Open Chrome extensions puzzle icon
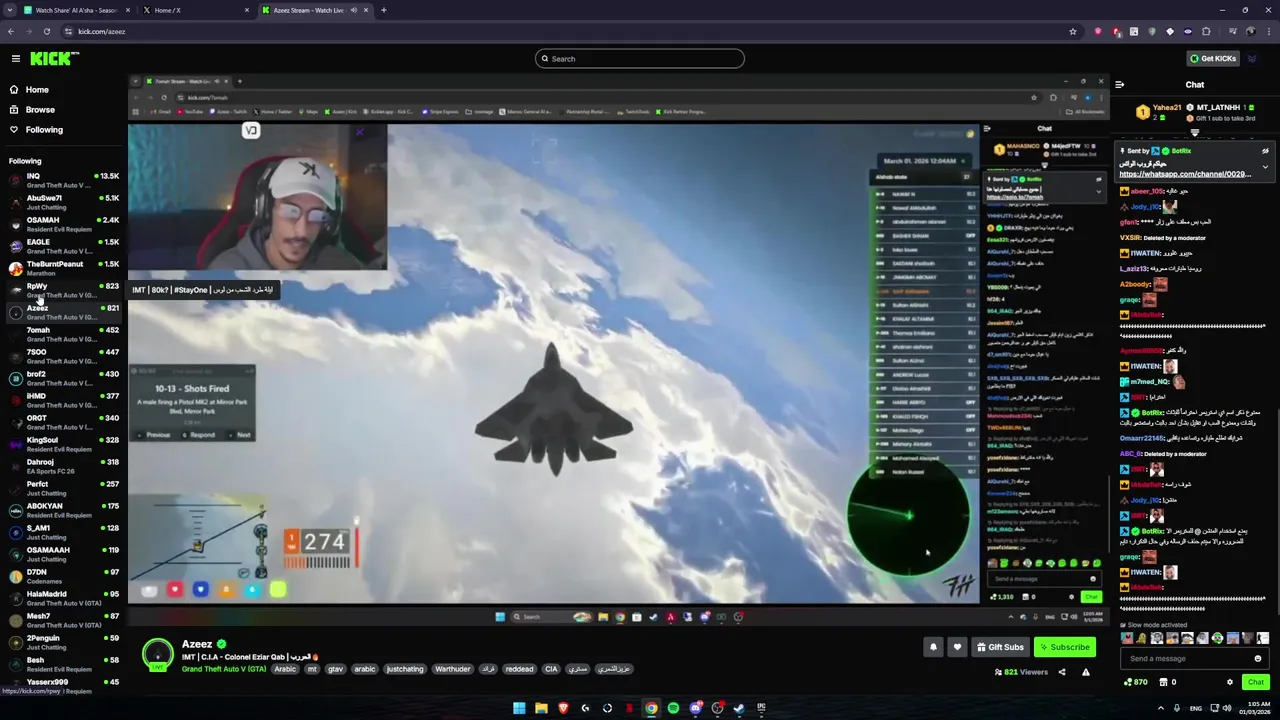This screenshot has width=1280, height=720. (1206, 32)
